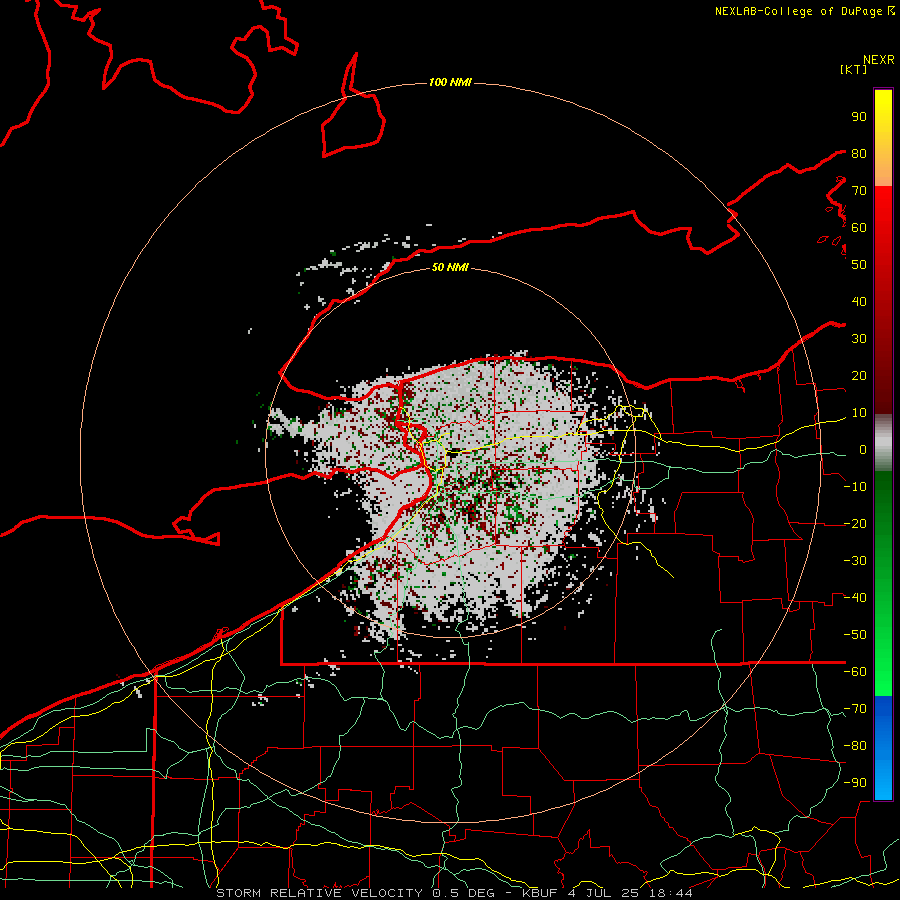Click the 30 value on velocity scale
Image resolution: width=900 pixels, height=900 pixels.
[859, 339]
